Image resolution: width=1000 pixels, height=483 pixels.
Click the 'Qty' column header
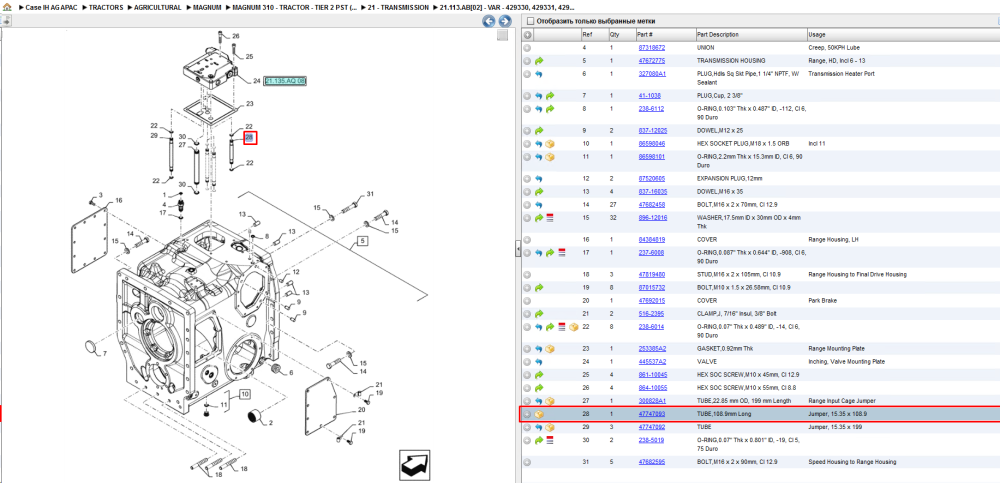tap(614, 35)
